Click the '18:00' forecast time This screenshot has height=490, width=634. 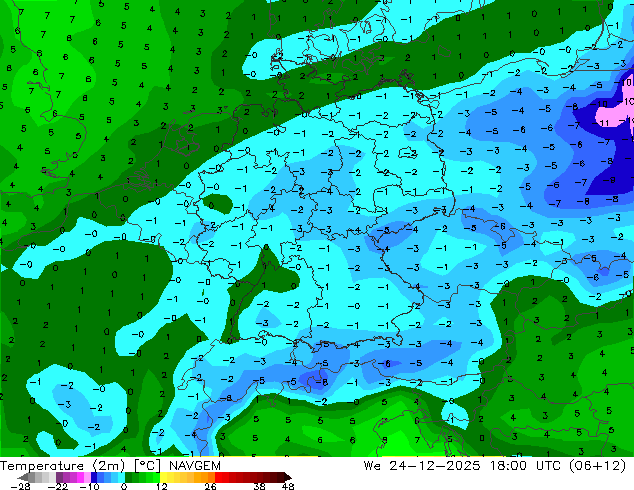[508, 466]
